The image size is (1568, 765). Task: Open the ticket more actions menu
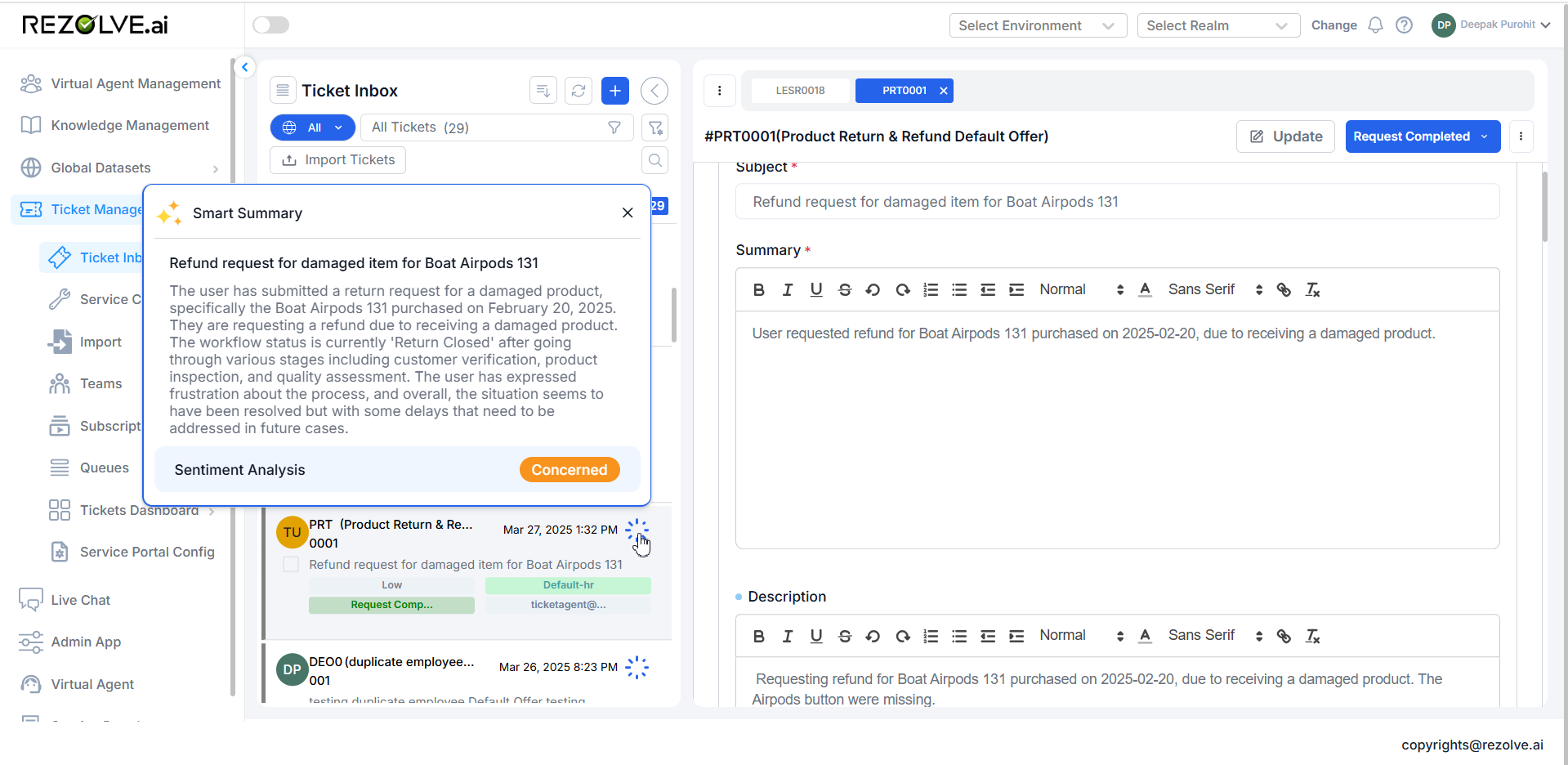pos(1521,136)
